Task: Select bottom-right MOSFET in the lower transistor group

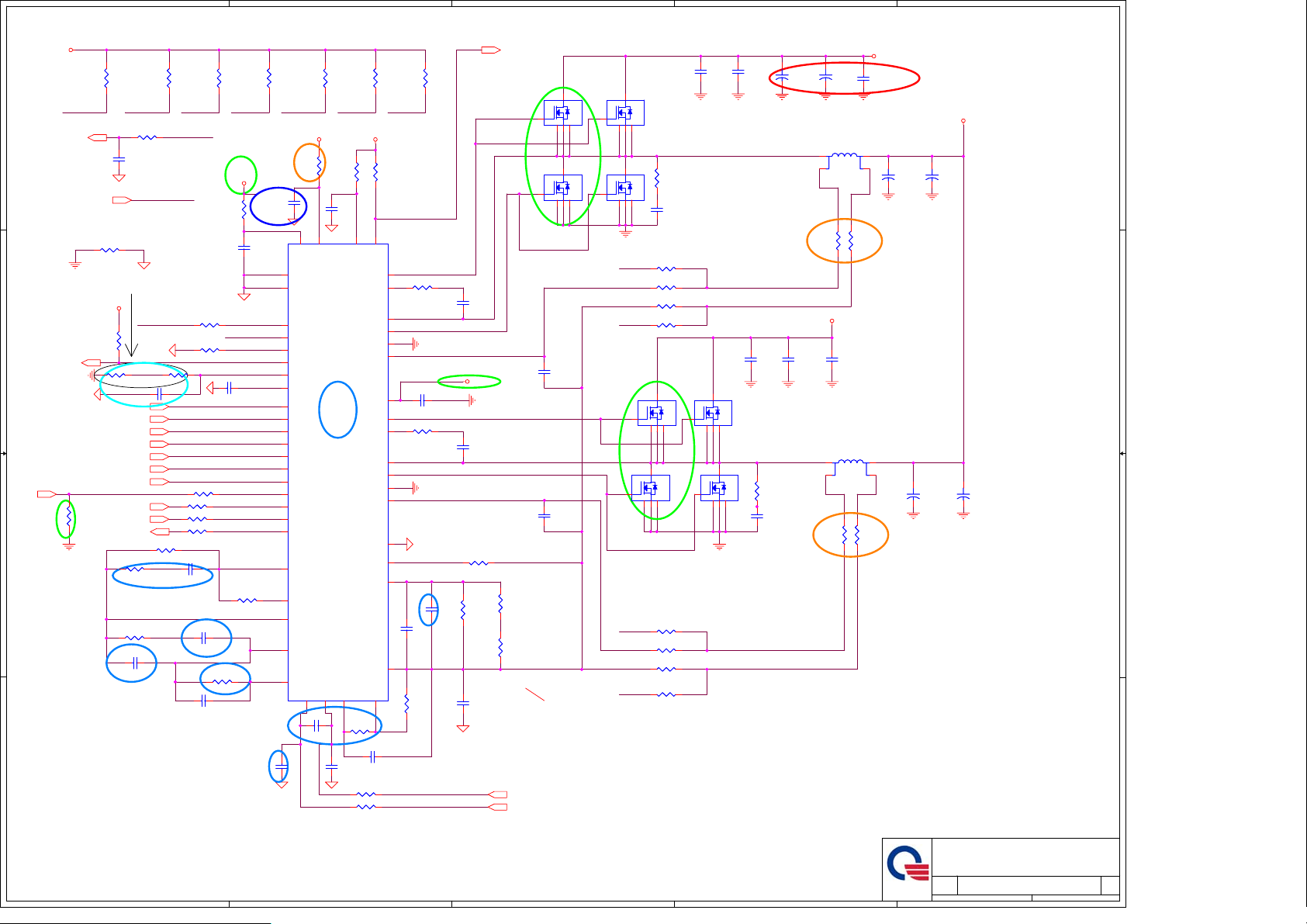Action: (719, 488)
